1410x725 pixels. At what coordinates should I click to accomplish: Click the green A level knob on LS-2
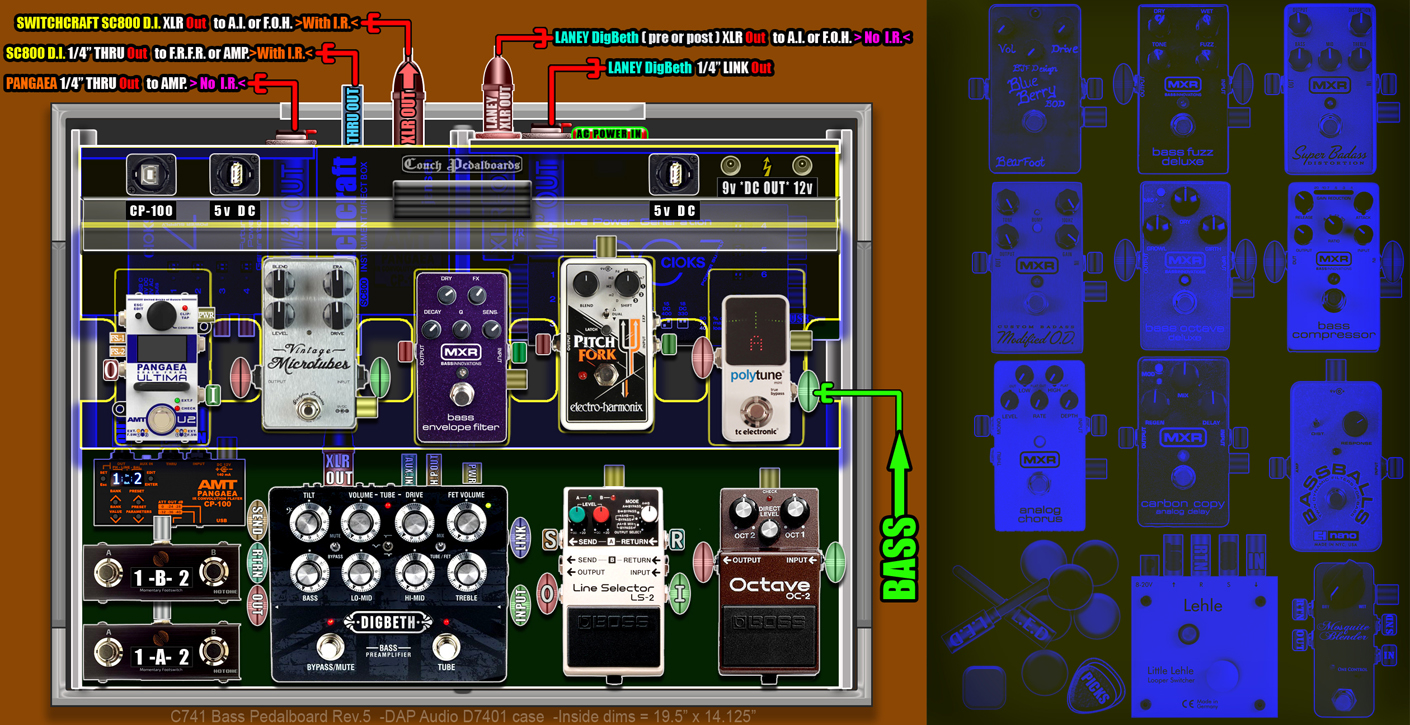pos(577,514)
